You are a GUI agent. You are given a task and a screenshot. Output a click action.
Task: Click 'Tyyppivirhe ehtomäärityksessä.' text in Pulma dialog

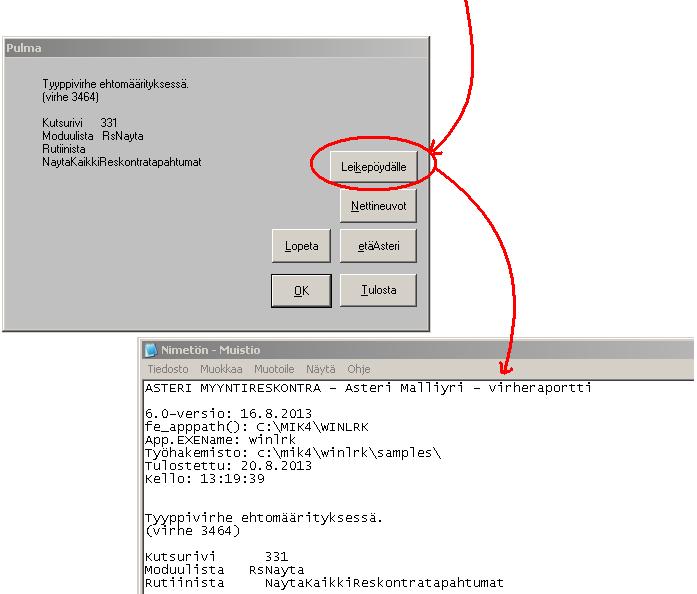click(116, 84)
